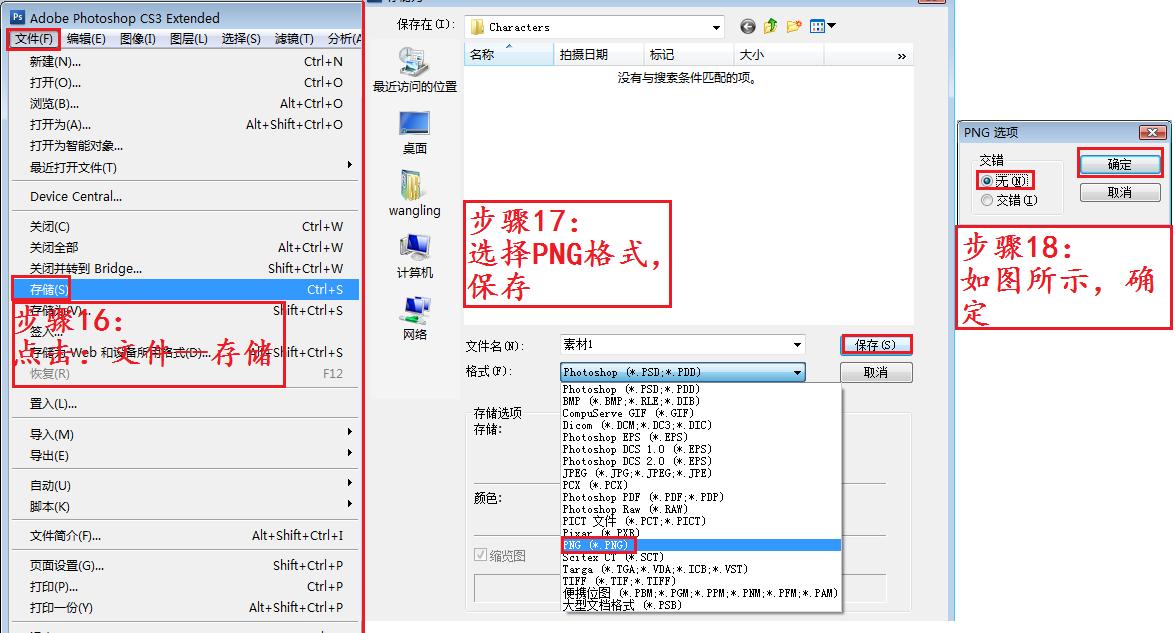
Task: Select the Desktop (桌面) shortcut icon
Action: (x=414, y=133)
